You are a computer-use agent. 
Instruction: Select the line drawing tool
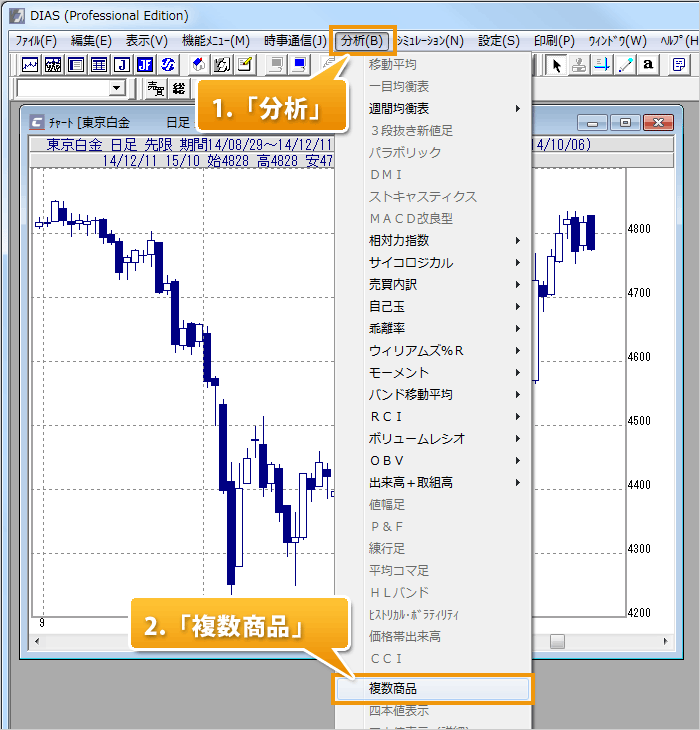tap(626, 65)
